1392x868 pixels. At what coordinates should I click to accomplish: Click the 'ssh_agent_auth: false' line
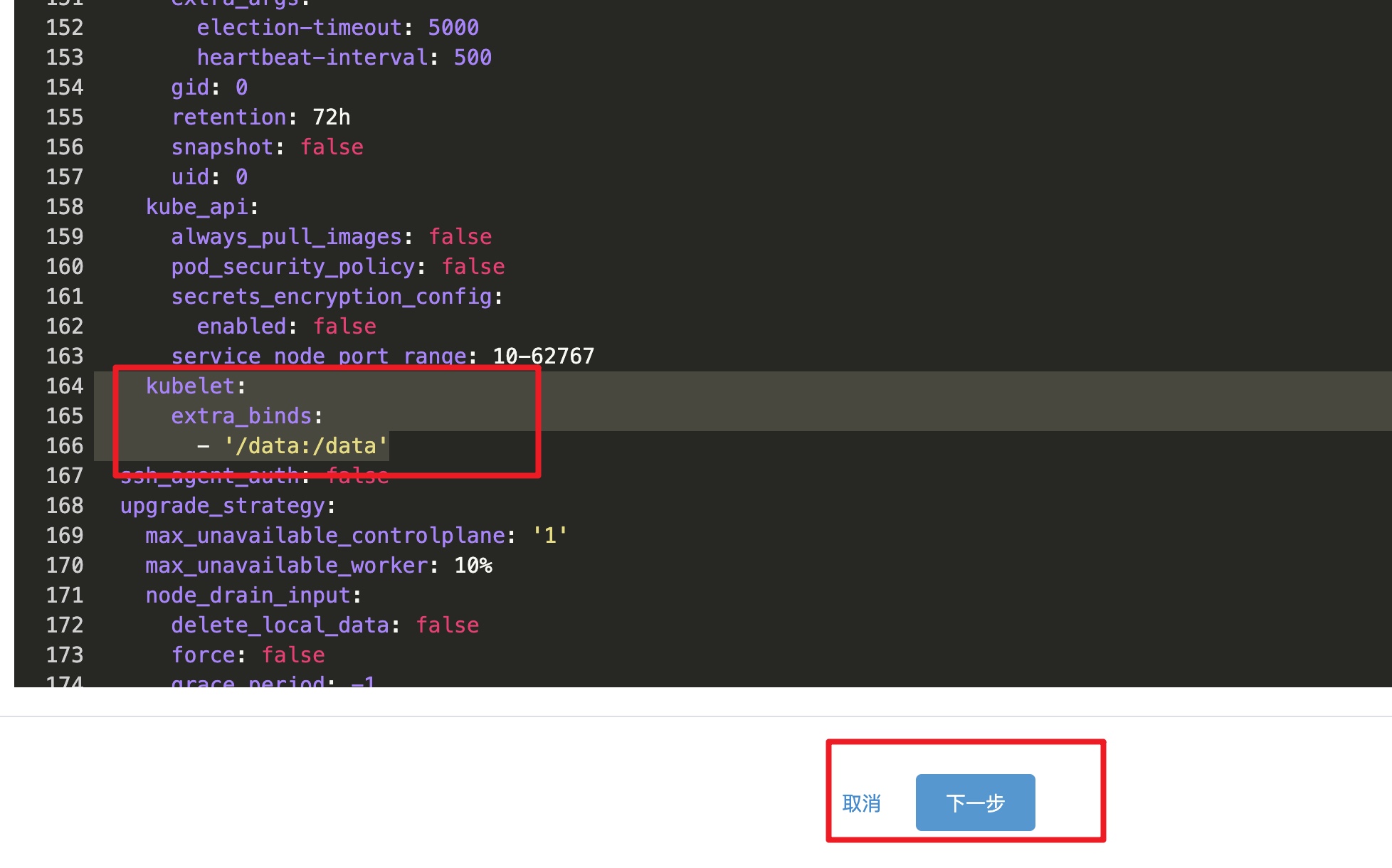coord(254,476)
